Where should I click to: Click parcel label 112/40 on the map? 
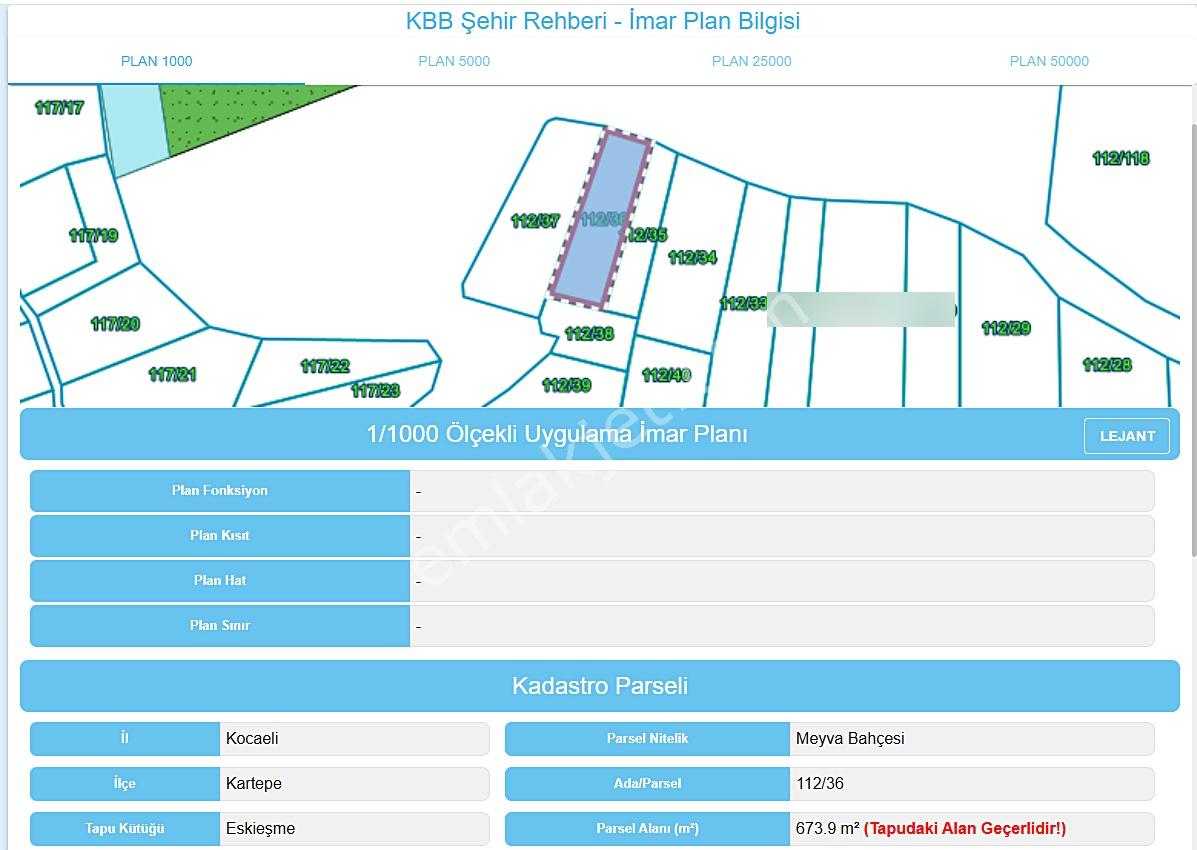pyautogui.click(x=666, y=375)
